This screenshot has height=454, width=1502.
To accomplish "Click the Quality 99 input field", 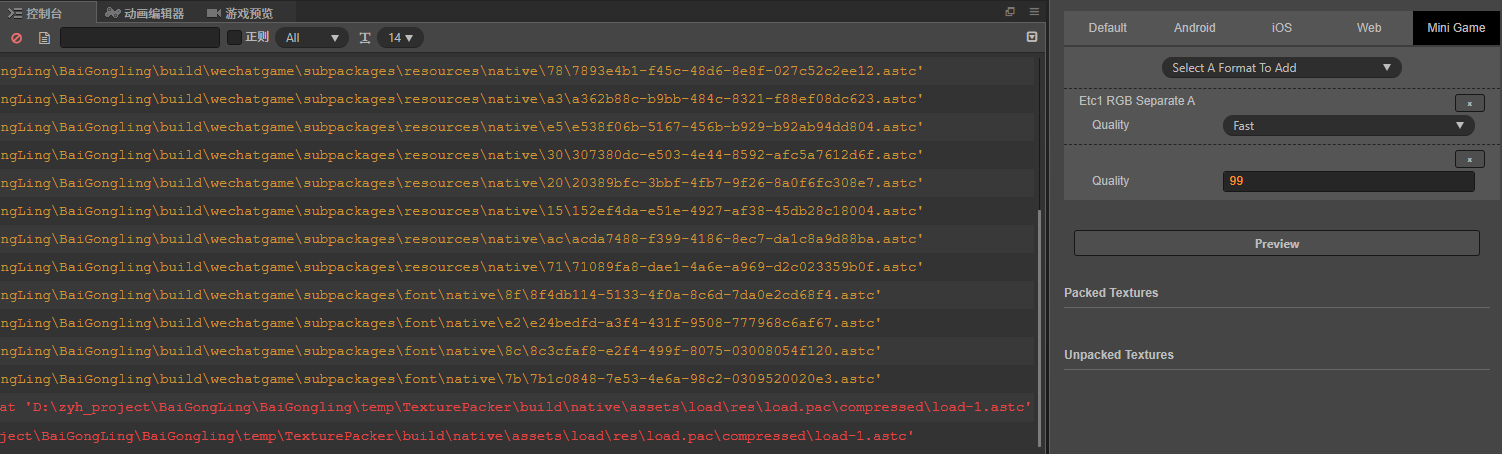I will pyautogui.click(x=1348, y=181).
